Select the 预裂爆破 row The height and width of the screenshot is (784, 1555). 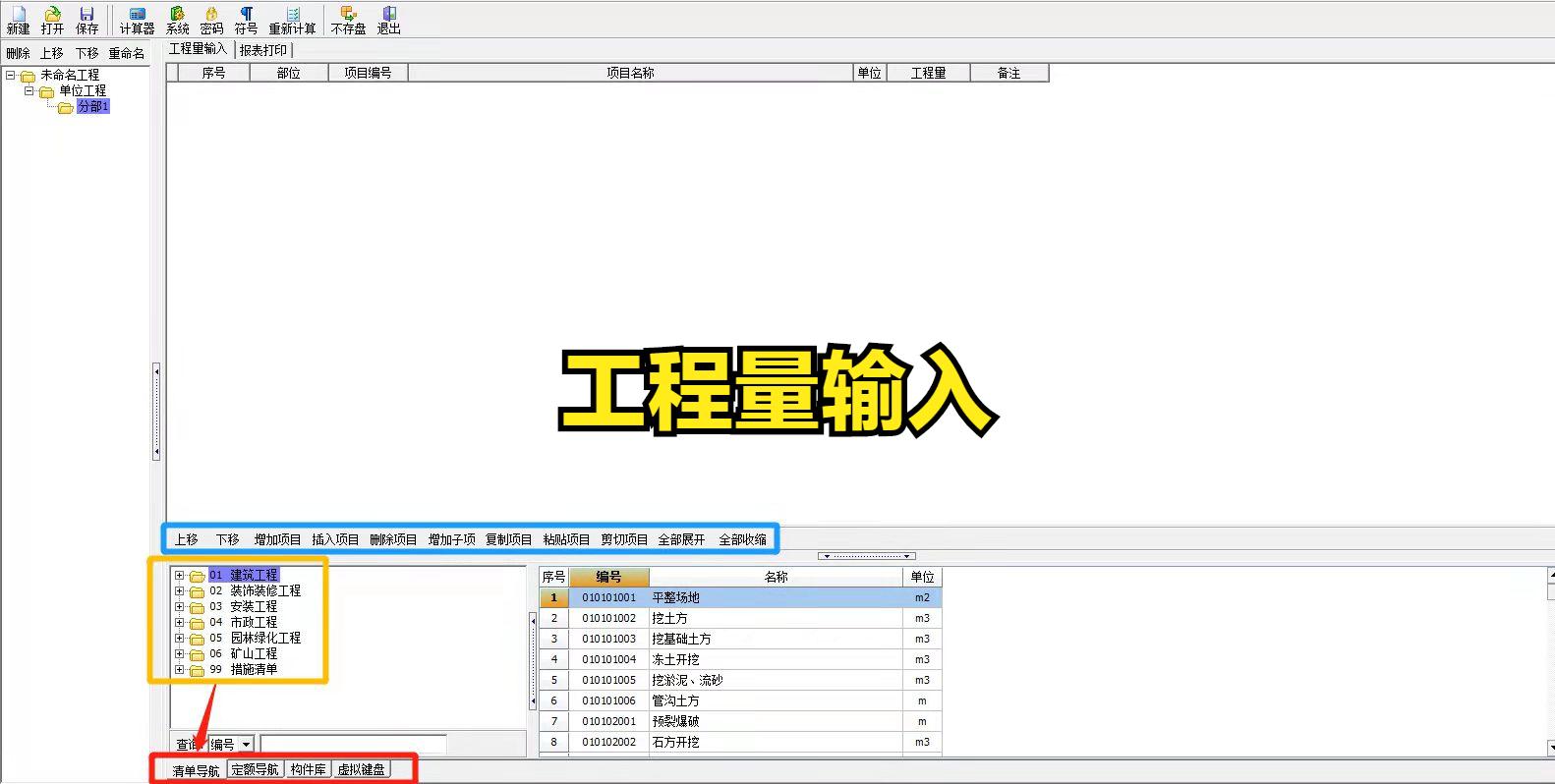tap(740, 721)
